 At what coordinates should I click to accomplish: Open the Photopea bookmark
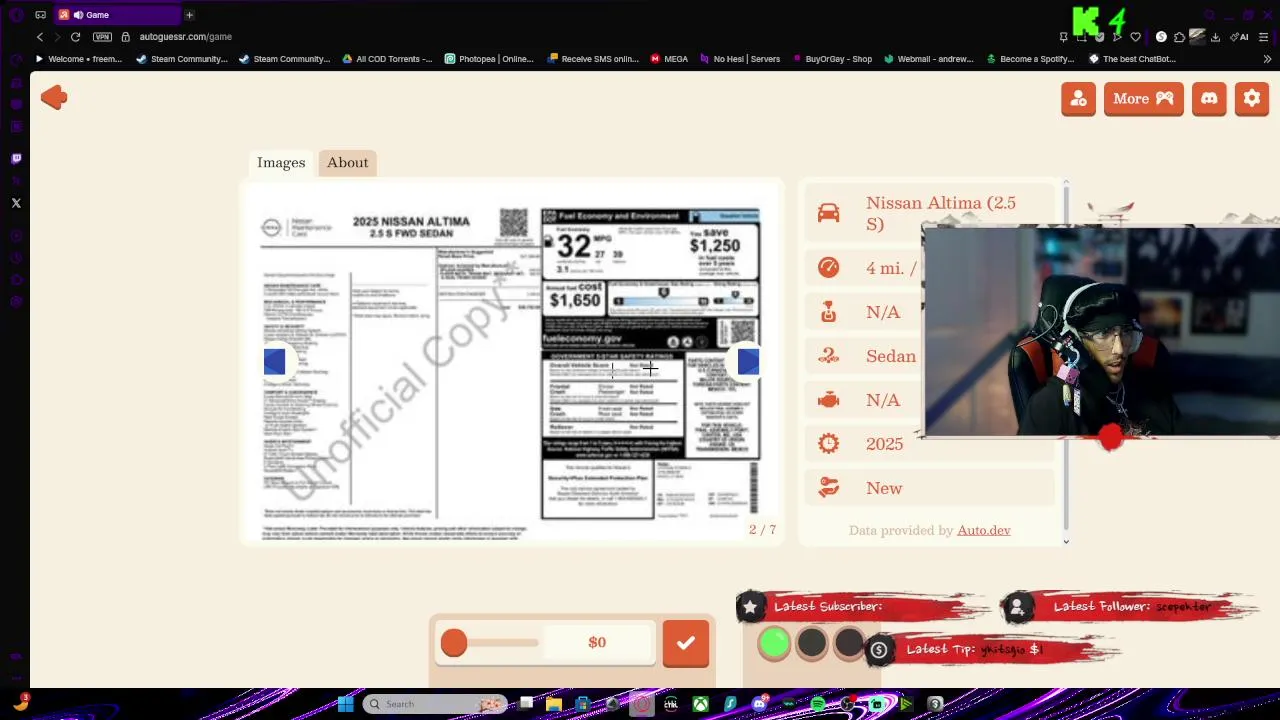(x=490, y=59)
